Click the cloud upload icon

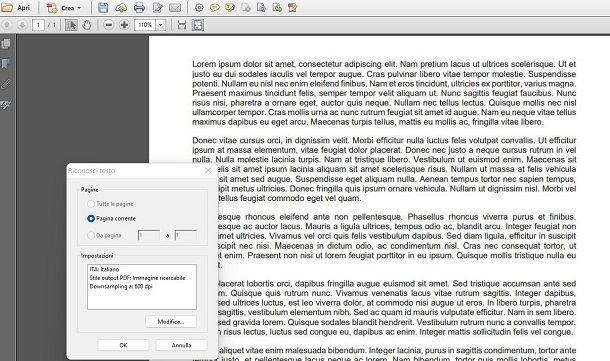(121, 7)
